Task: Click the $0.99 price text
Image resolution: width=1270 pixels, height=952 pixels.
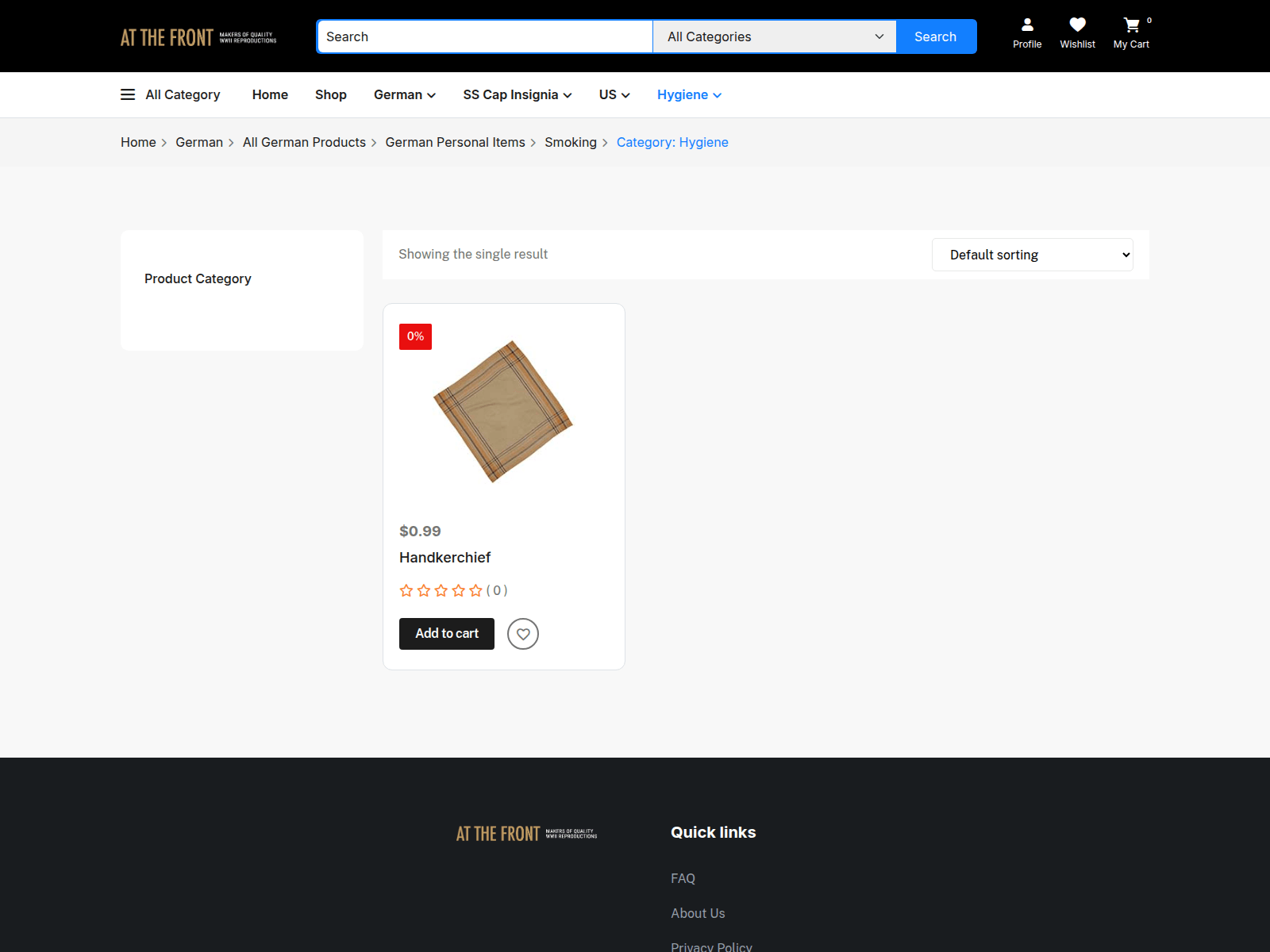Action: click(420, 532)
